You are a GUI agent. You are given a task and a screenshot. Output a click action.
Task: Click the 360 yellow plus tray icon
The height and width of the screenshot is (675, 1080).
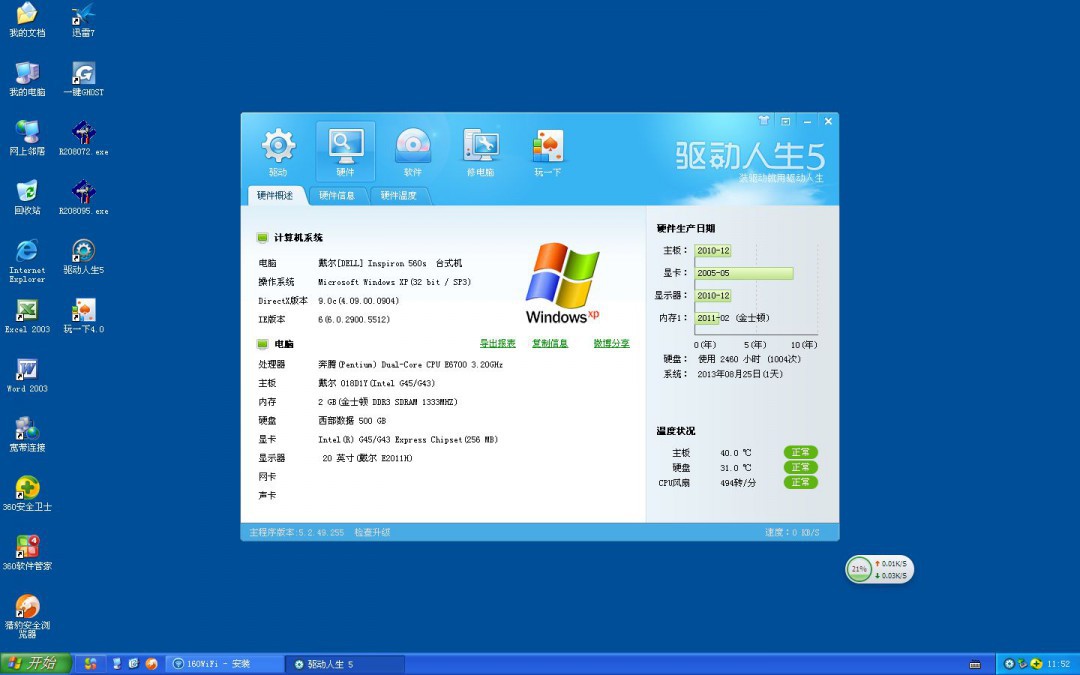point(1036,664)
